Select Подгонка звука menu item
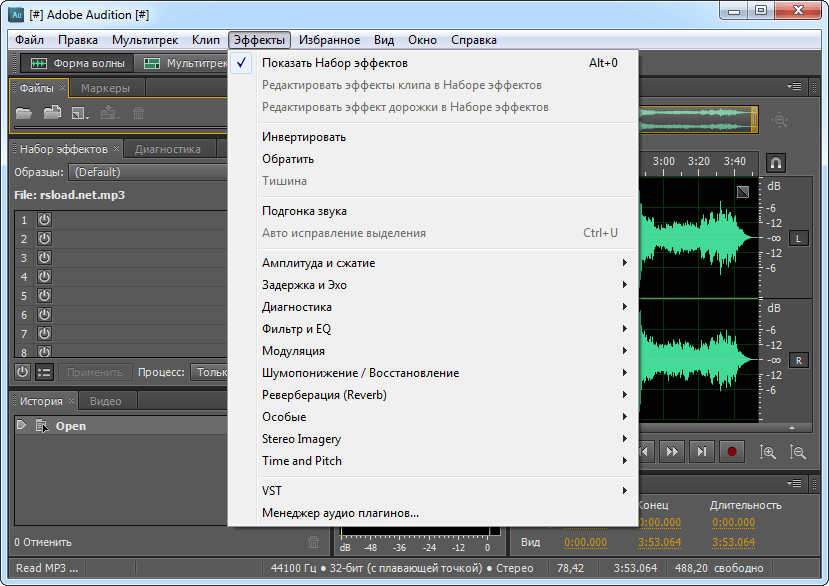 pyautogui.click(x=447, y=211)
